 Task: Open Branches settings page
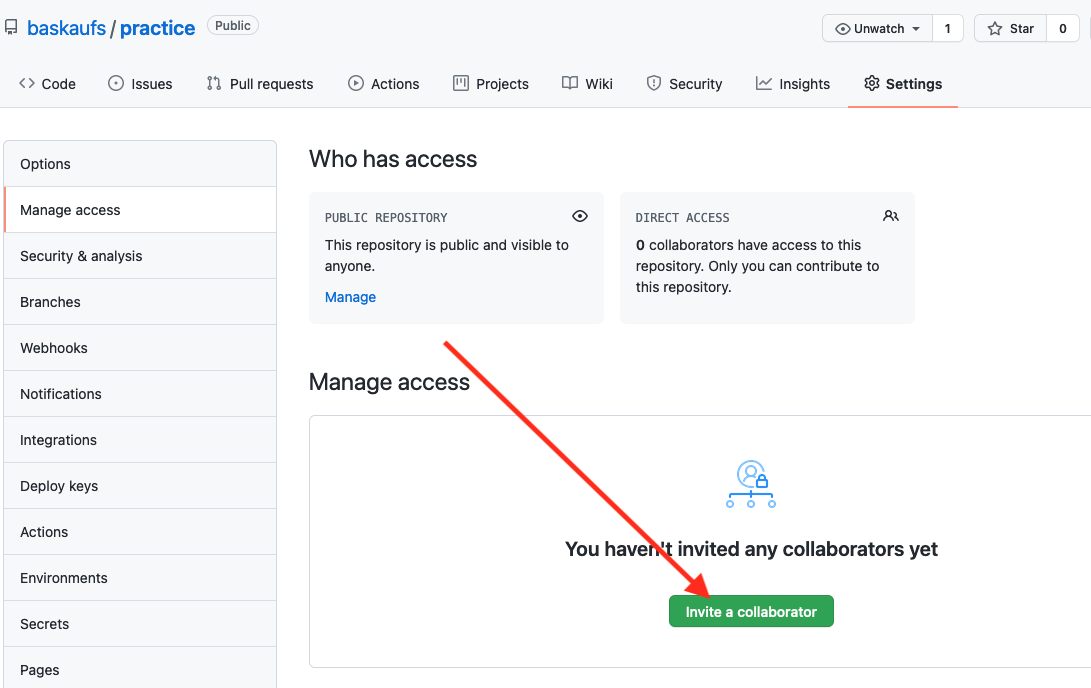pos(140,302)
